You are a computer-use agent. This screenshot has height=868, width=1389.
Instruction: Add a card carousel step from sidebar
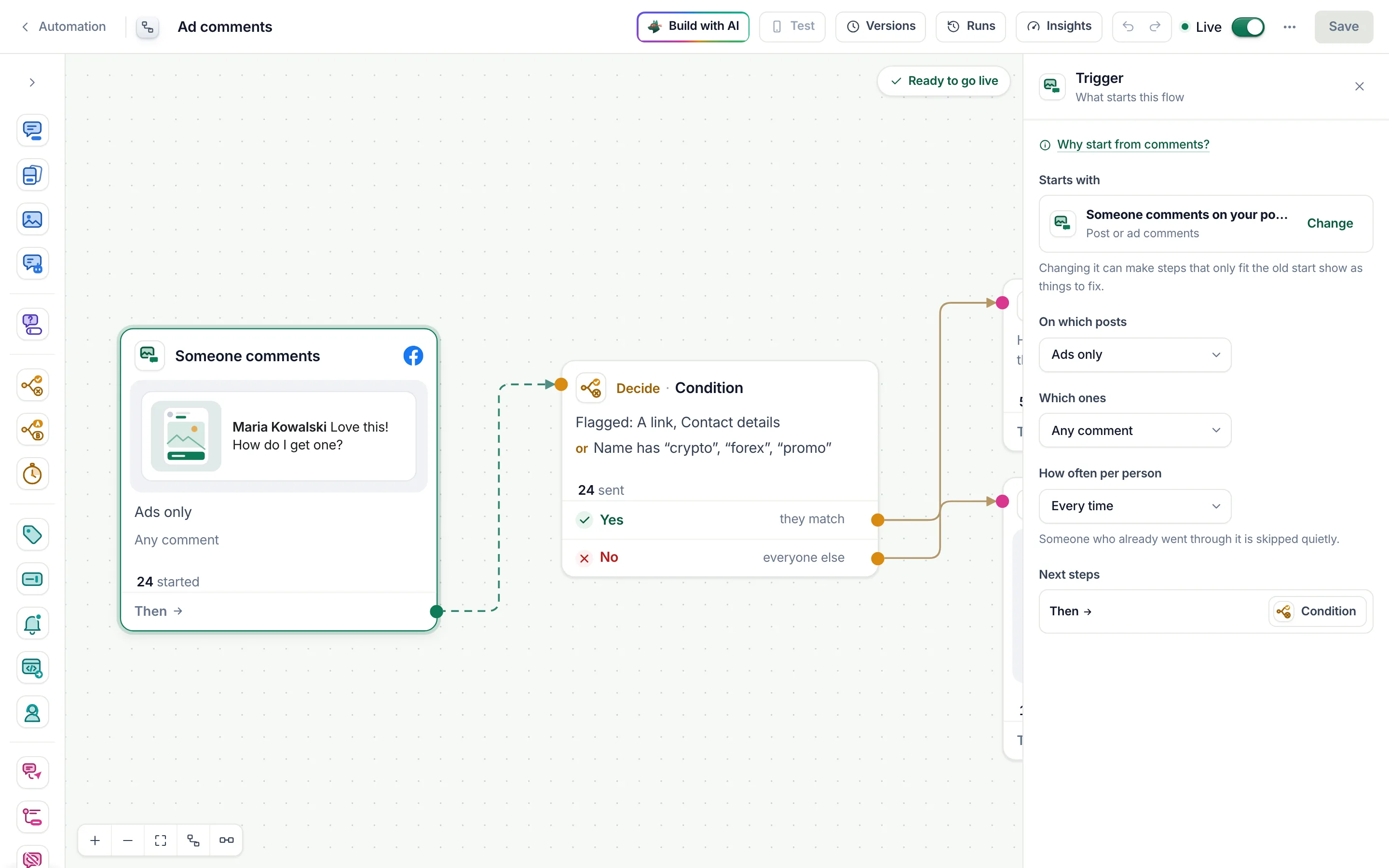[32, 175]
